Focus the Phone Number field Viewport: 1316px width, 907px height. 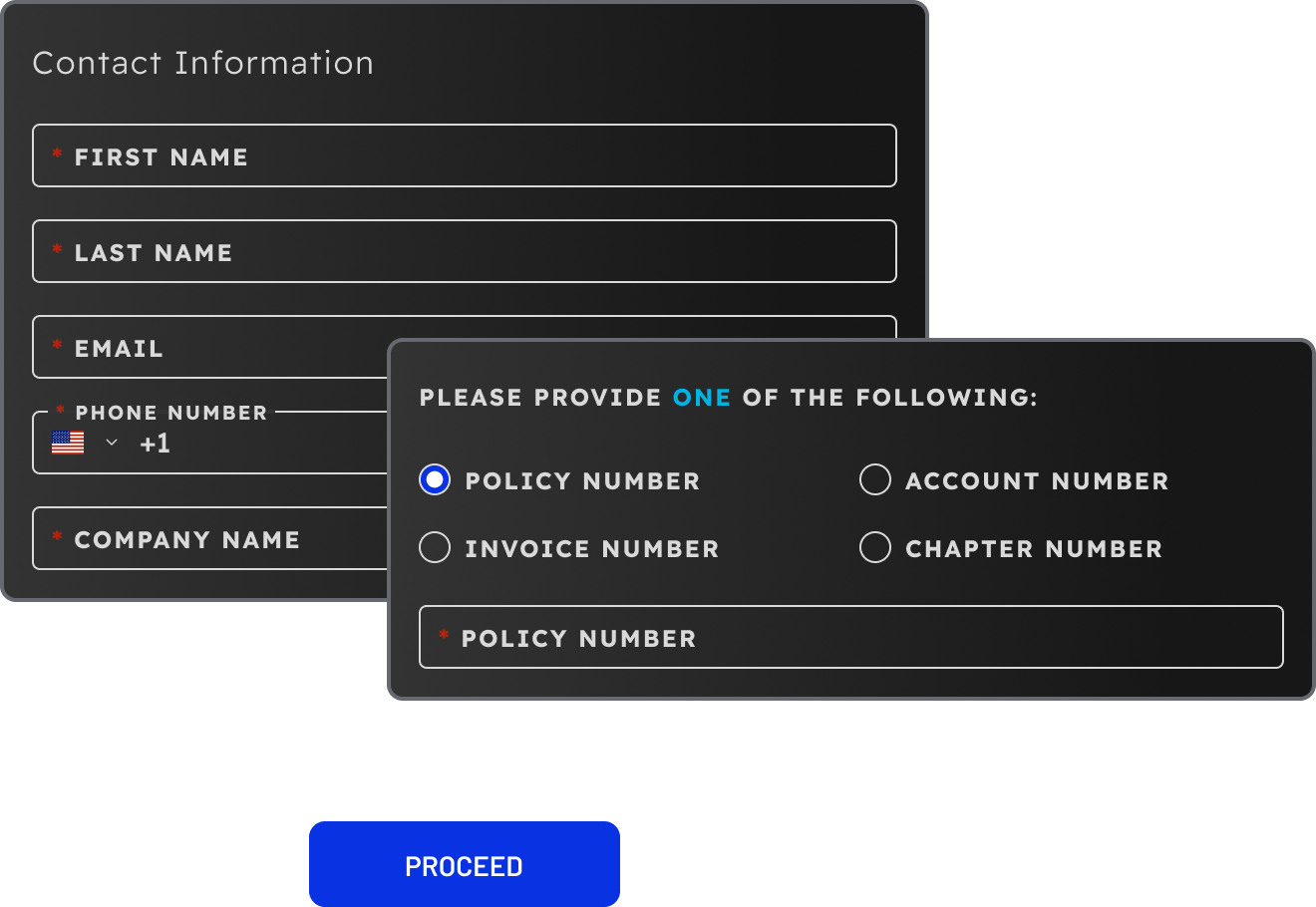tap(249, 444)
